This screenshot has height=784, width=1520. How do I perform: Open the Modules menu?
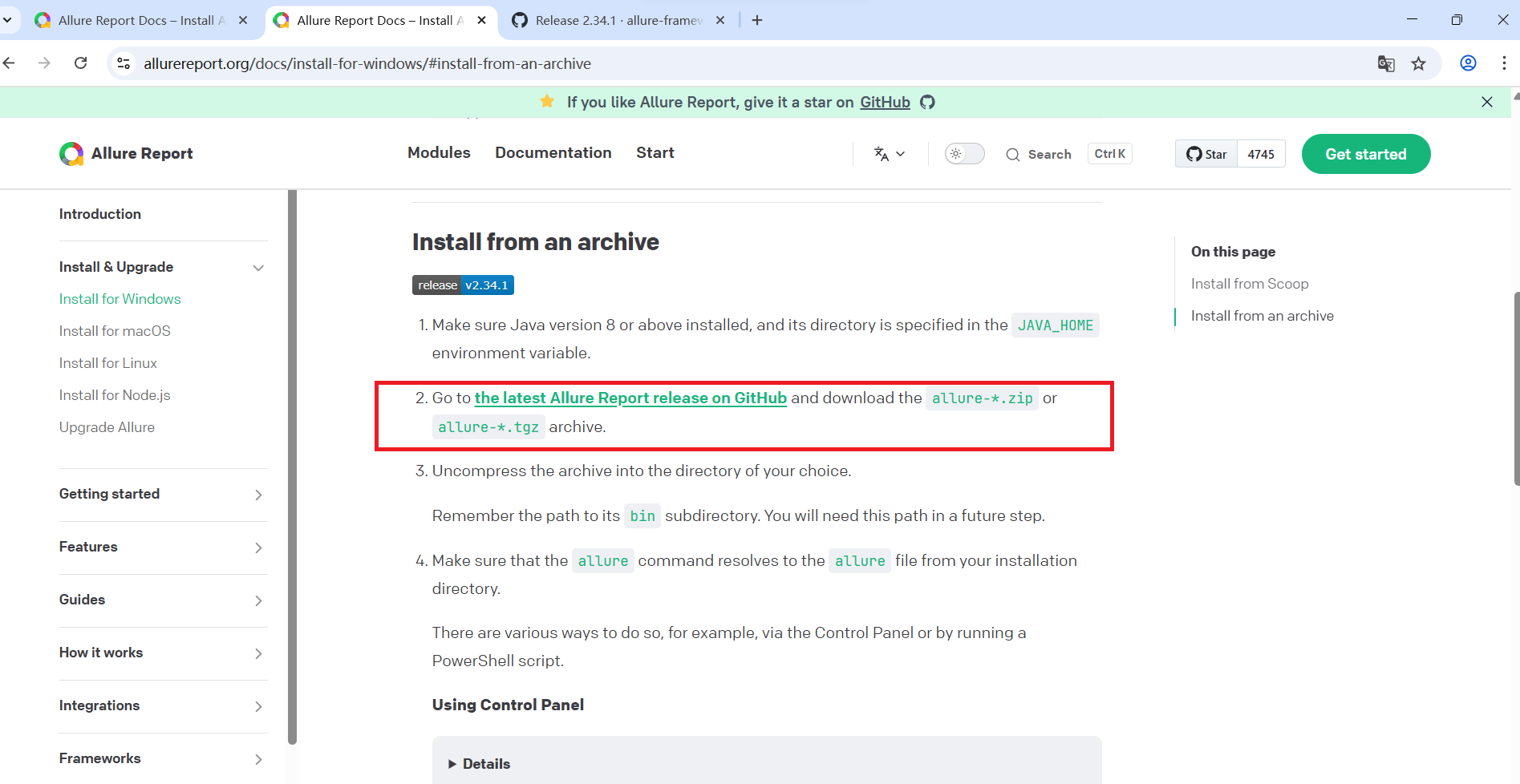pos(439,152)
